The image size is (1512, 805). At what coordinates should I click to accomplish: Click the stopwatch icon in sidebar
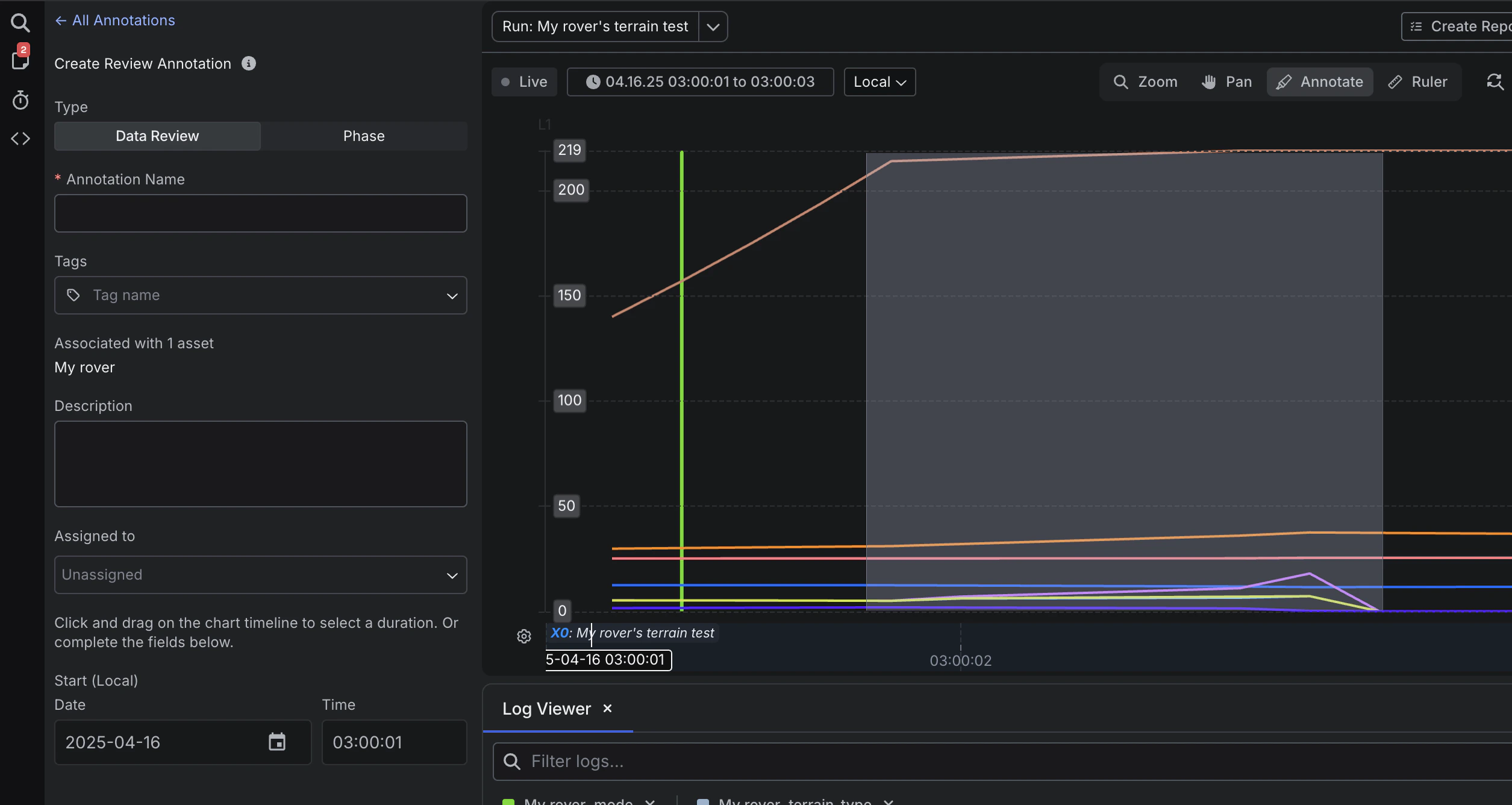click(x=20, y=100)
